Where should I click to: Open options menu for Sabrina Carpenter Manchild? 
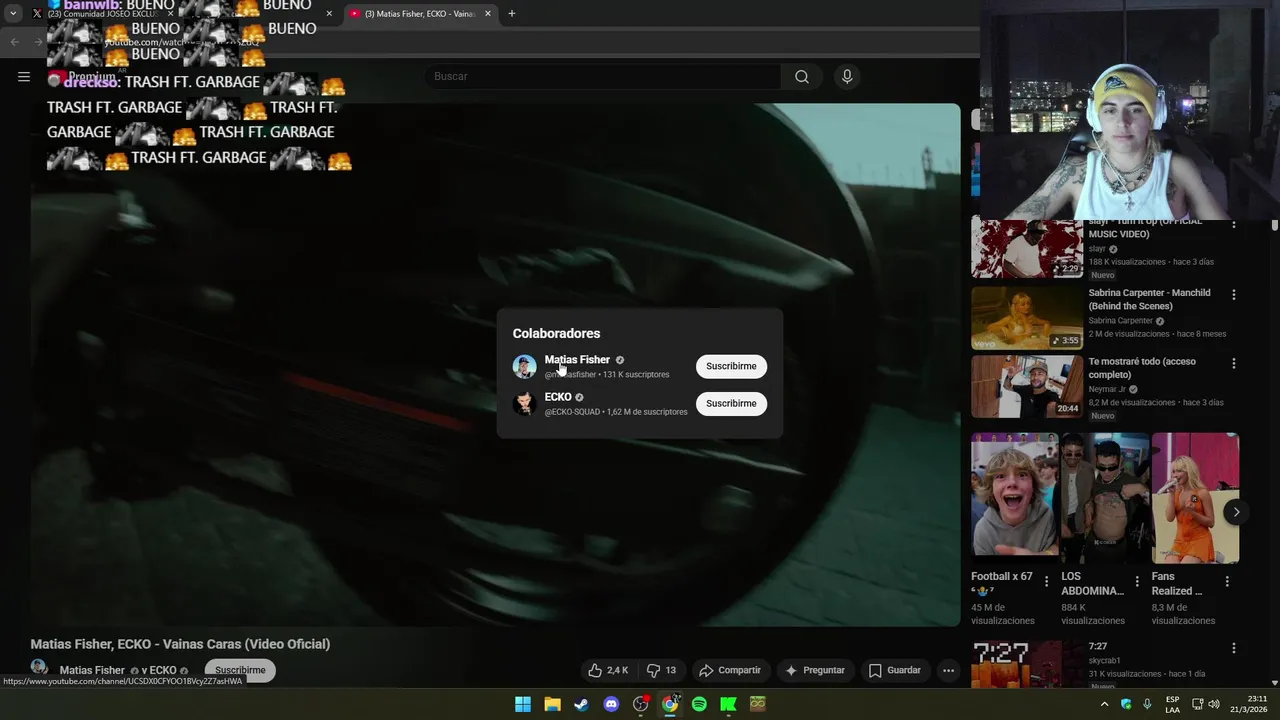1234,295
